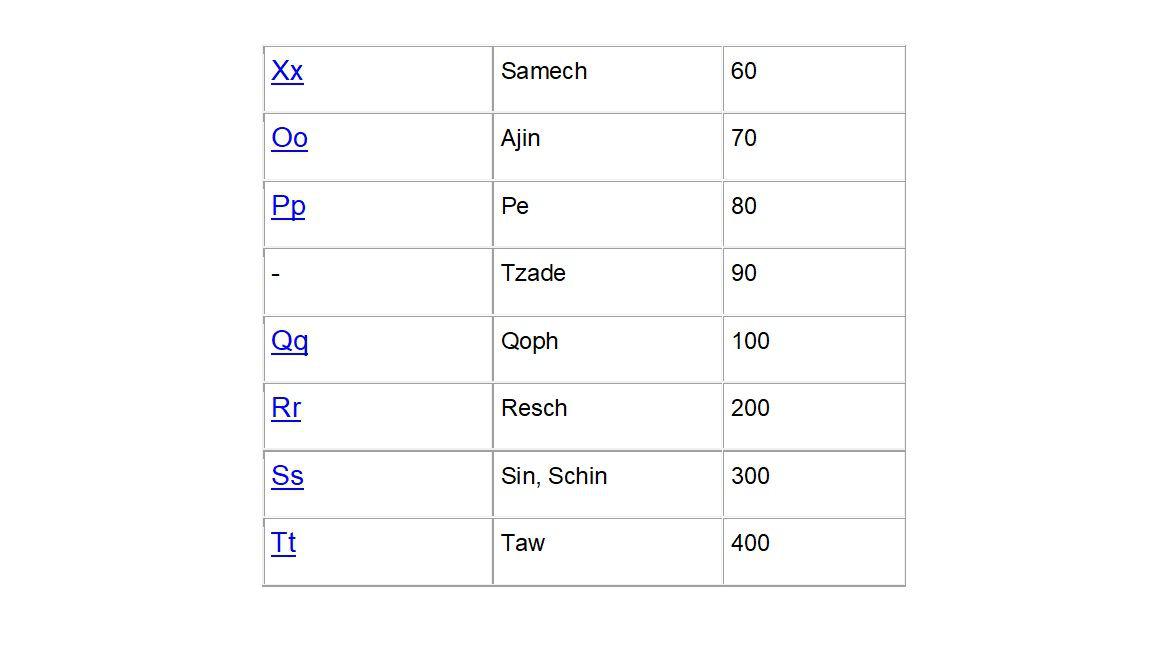Click the value 60 cell
Image resolution: width=1152 pixels, height=648 pixels.
[x=743, y=71]
